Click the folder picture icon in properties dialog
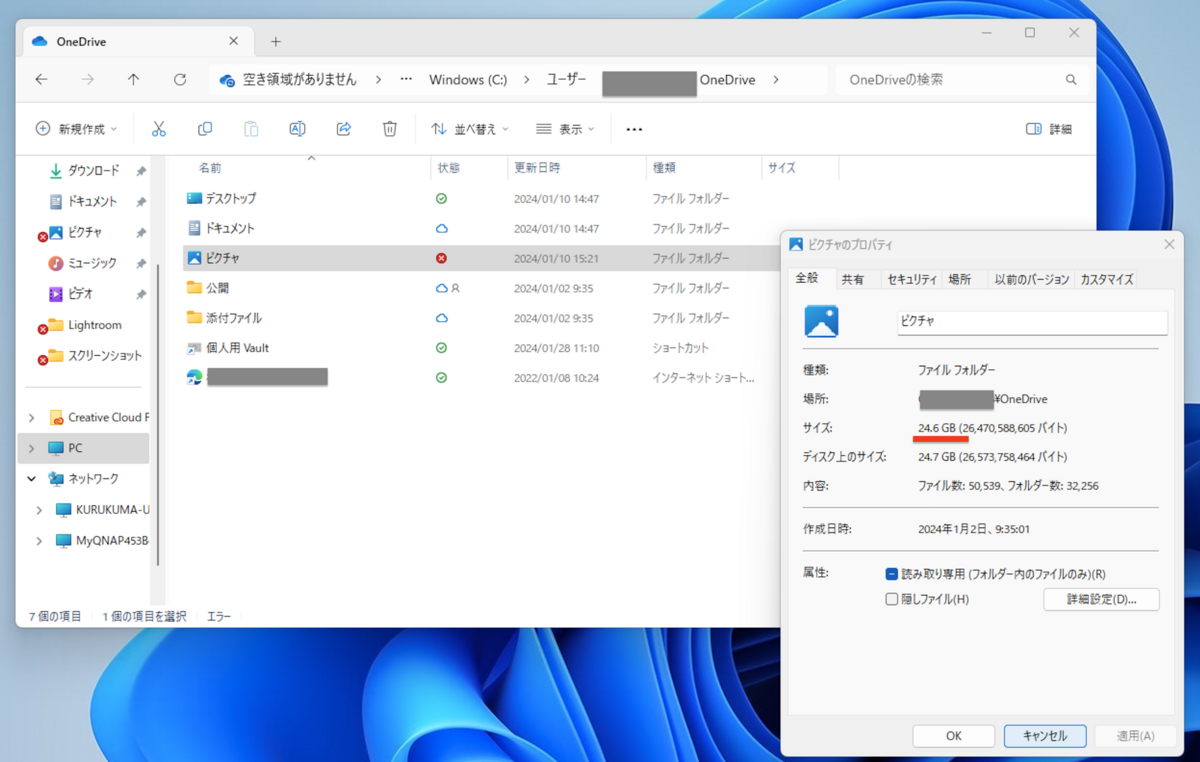Image resolution: width=1200 pixels, height=762 pixels. pos(821,322)
